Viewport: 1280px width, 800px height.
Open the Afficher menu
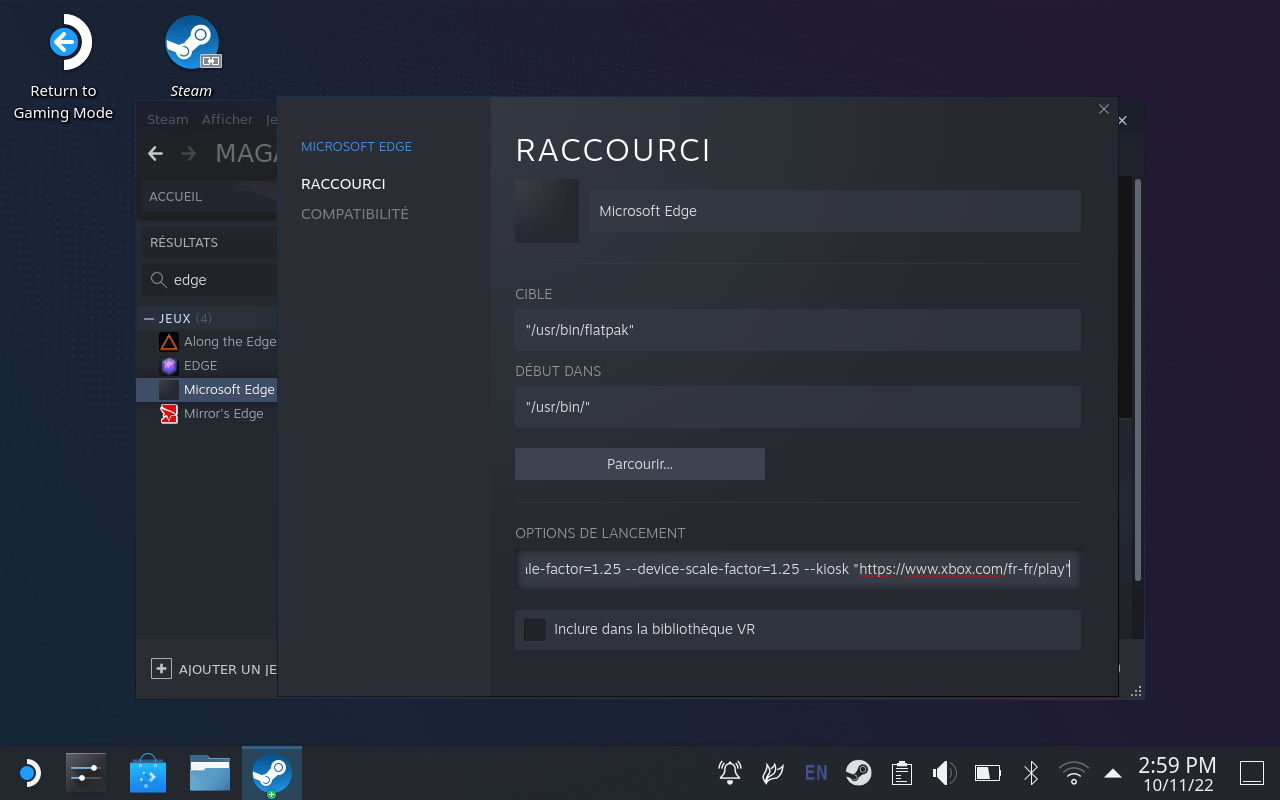pyautogui.click(x=227, y=120)
